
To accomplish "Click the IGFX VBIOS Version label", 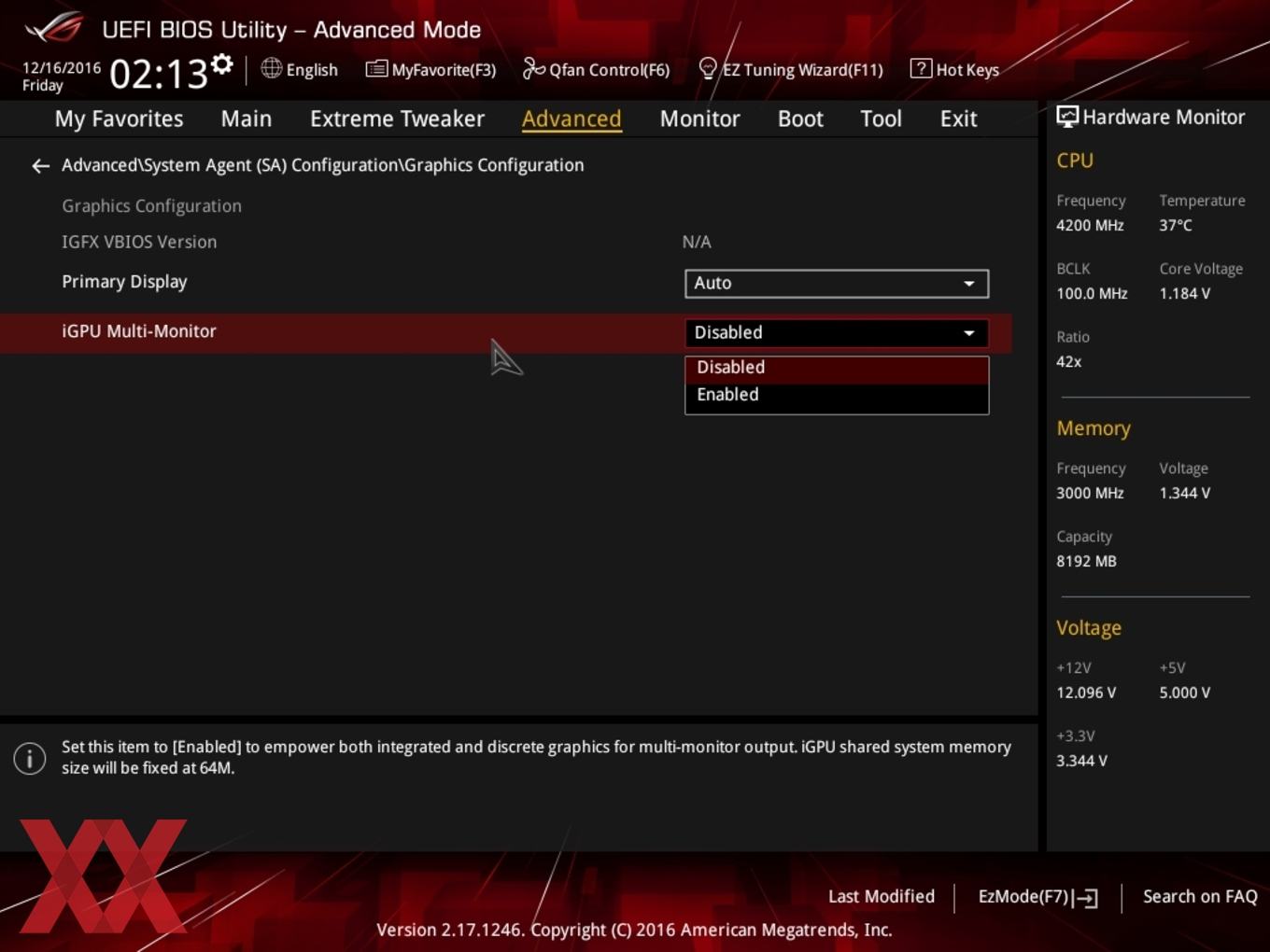I will coord(139,242).
